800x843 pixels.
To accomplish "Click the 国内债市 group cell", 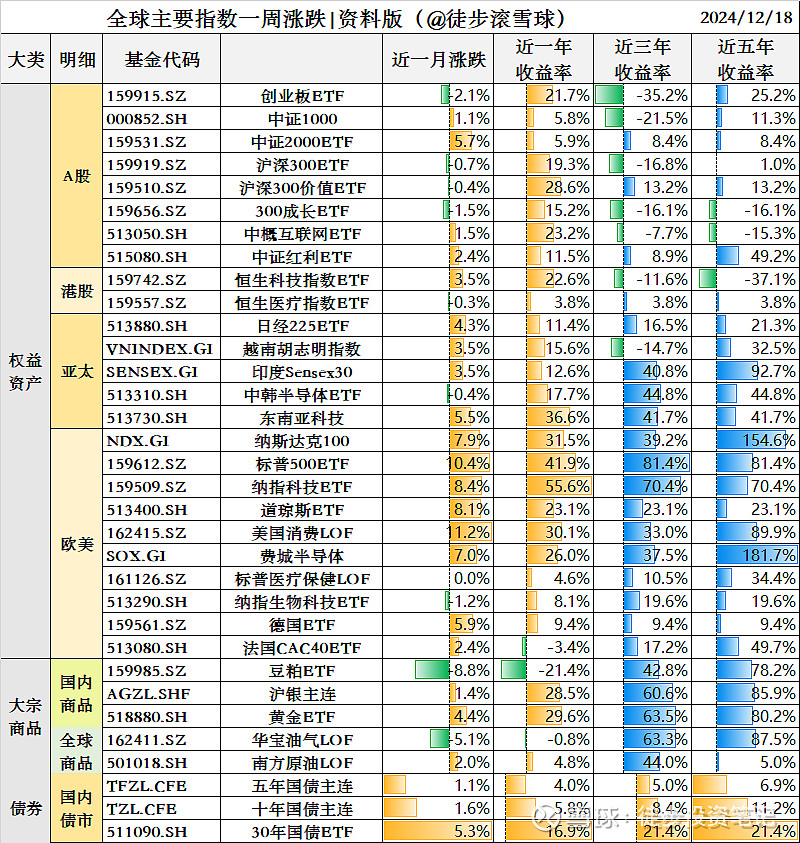I will coord(76,808).
